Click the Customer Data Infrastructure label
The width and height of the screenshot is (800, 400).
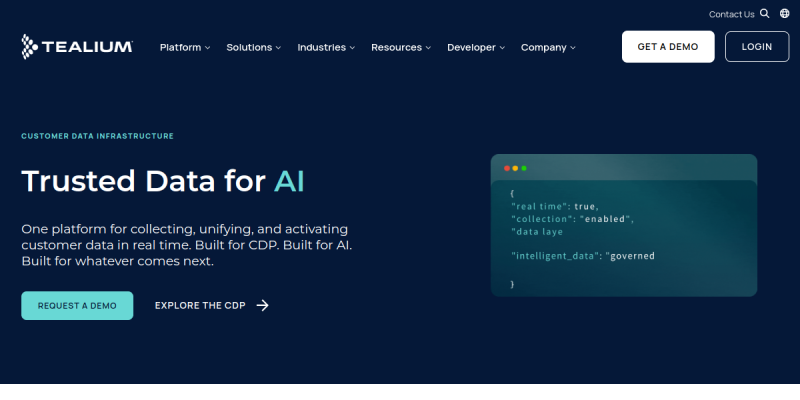[97, 136]
